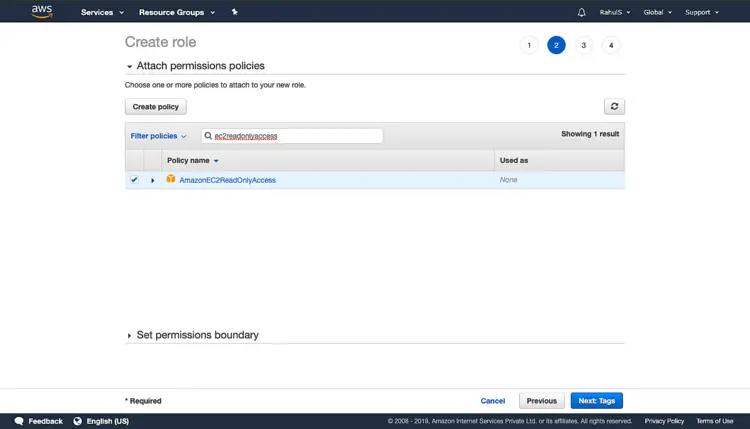Open the Resource Groups dropdown
The image size is (750, 429).
[176, 12]
